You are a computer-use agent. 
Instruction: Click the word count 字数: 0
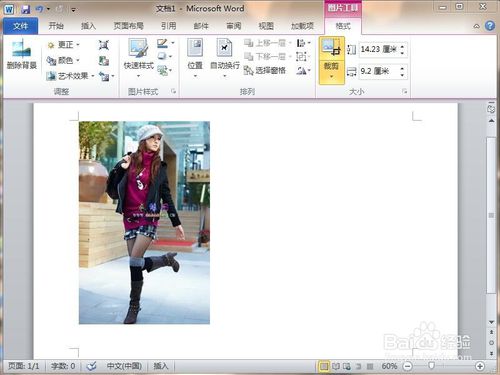pyautogui.click(x=63, y=366)
